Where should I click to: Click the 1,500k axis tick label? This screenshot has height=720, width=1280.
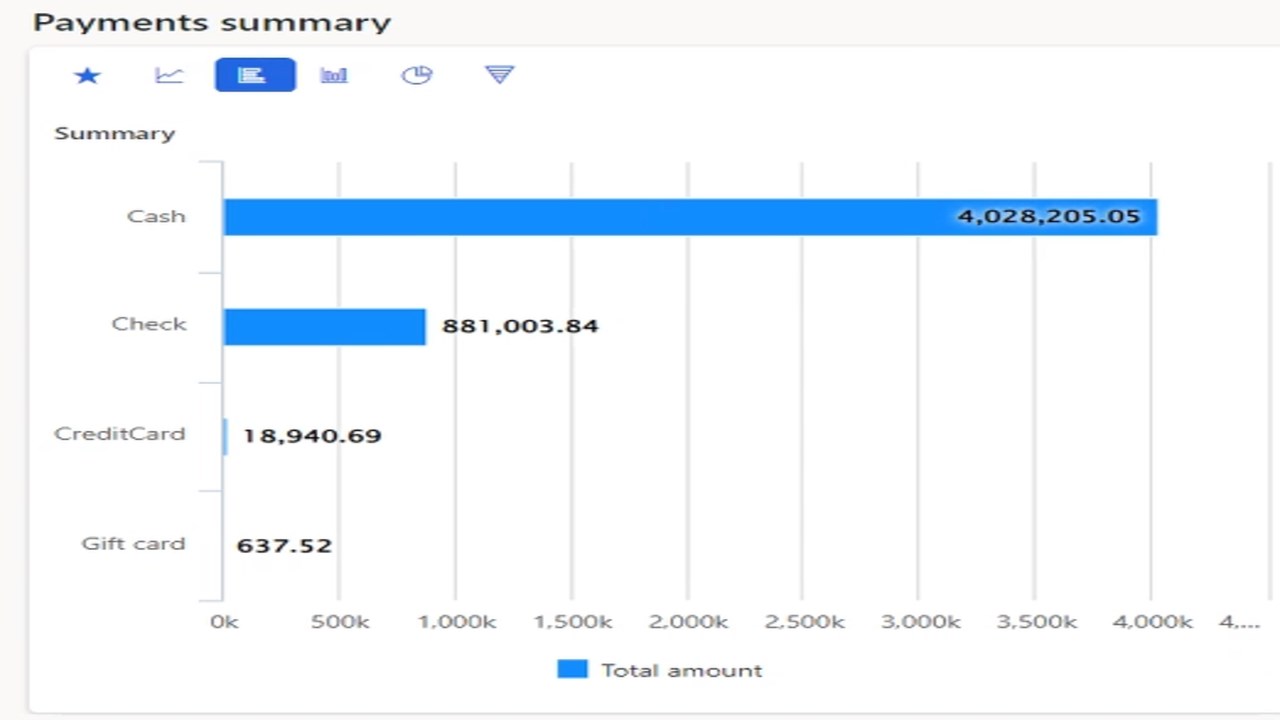click(x=572, y=622)
